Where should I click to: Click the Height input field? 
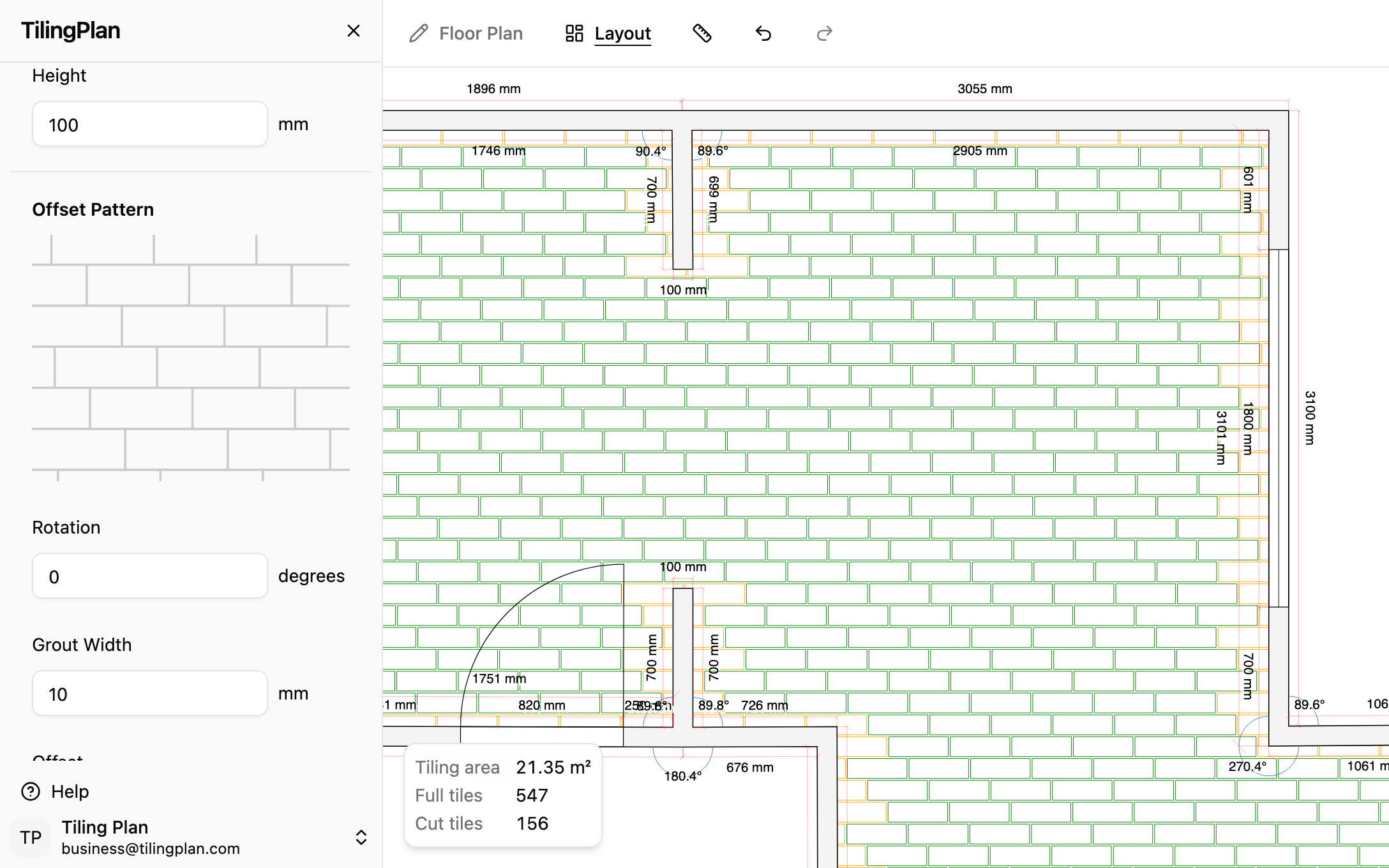click(x=150, y=124)
